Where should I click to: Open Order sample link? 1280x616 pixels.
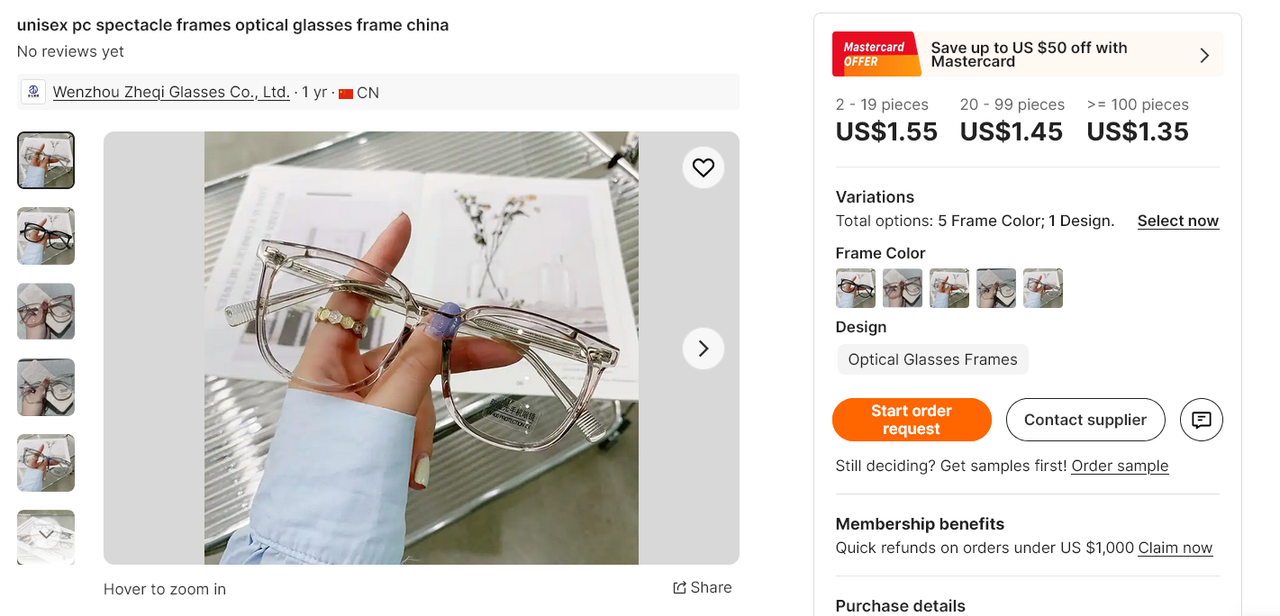(x=1120, y=466)
